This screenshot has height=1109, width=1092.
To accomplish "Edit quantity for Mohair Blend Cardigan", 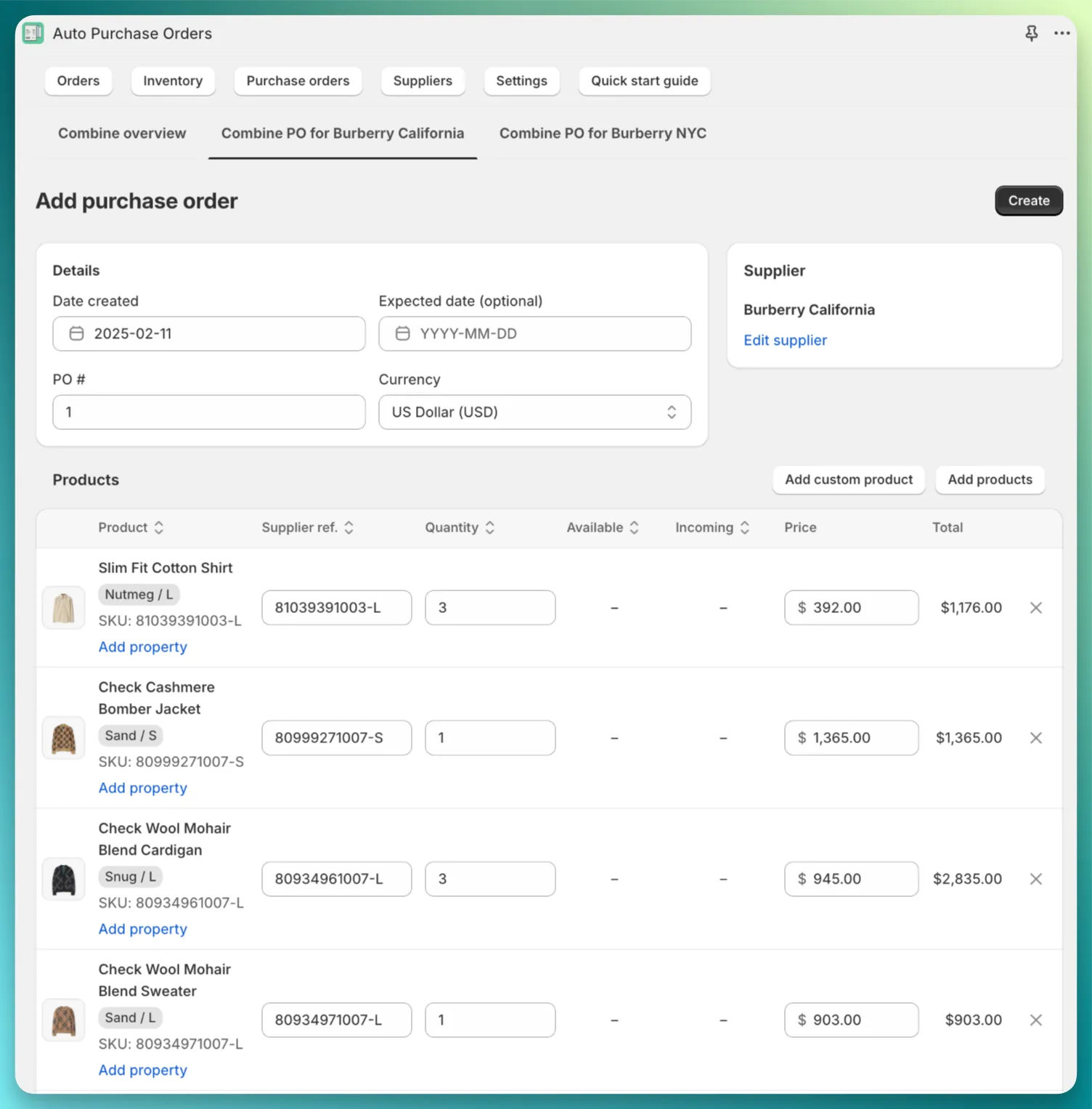I will [x=490, y=878].
